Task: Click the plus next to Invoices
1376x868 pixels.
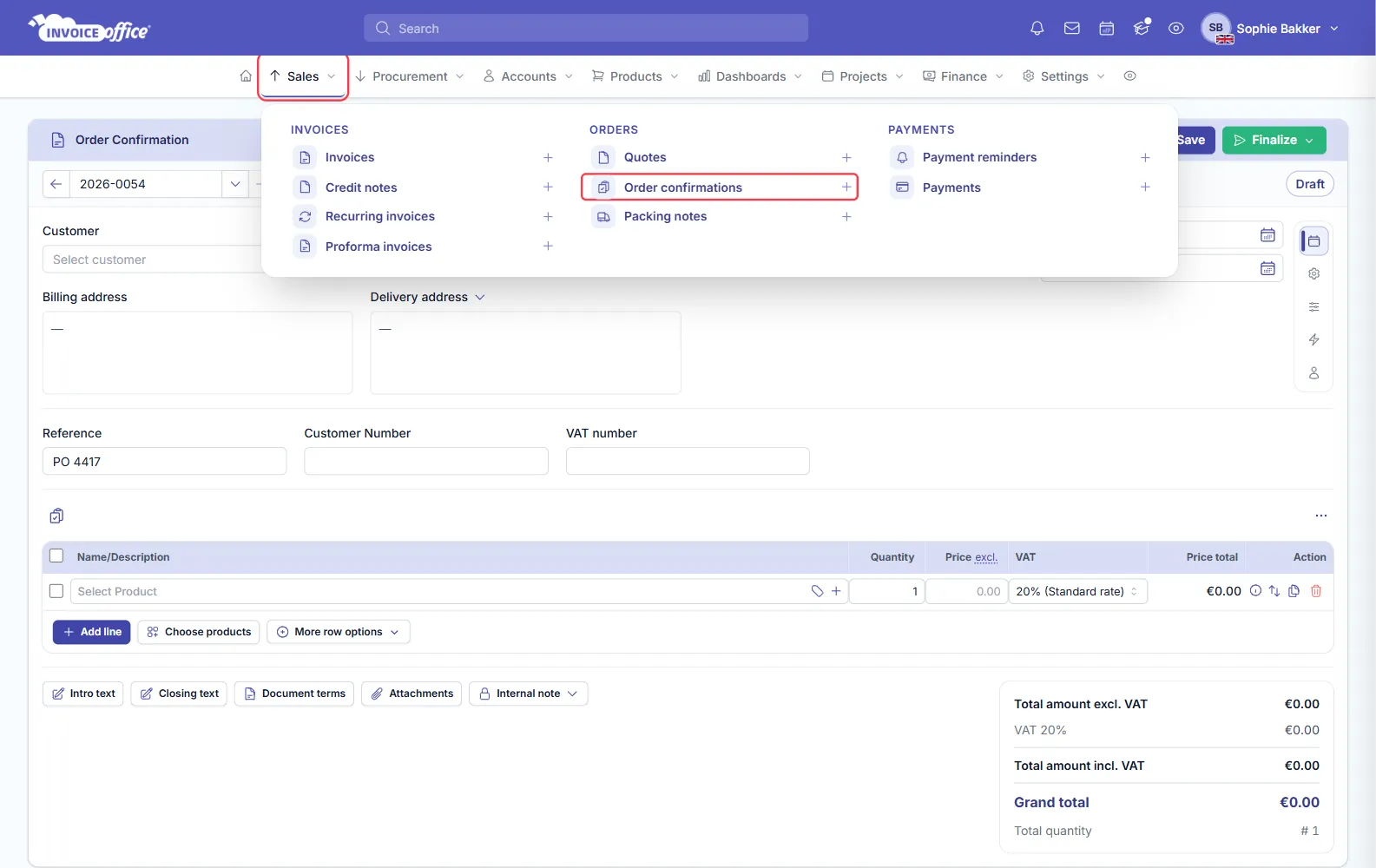Action: pos(548,157)
